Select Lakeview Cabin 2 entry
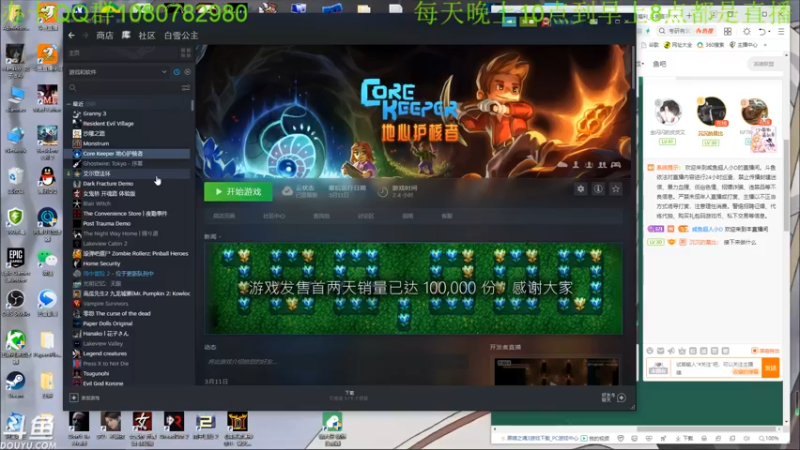This screenshot has width=800, height=450. click(x=105, y=243)
